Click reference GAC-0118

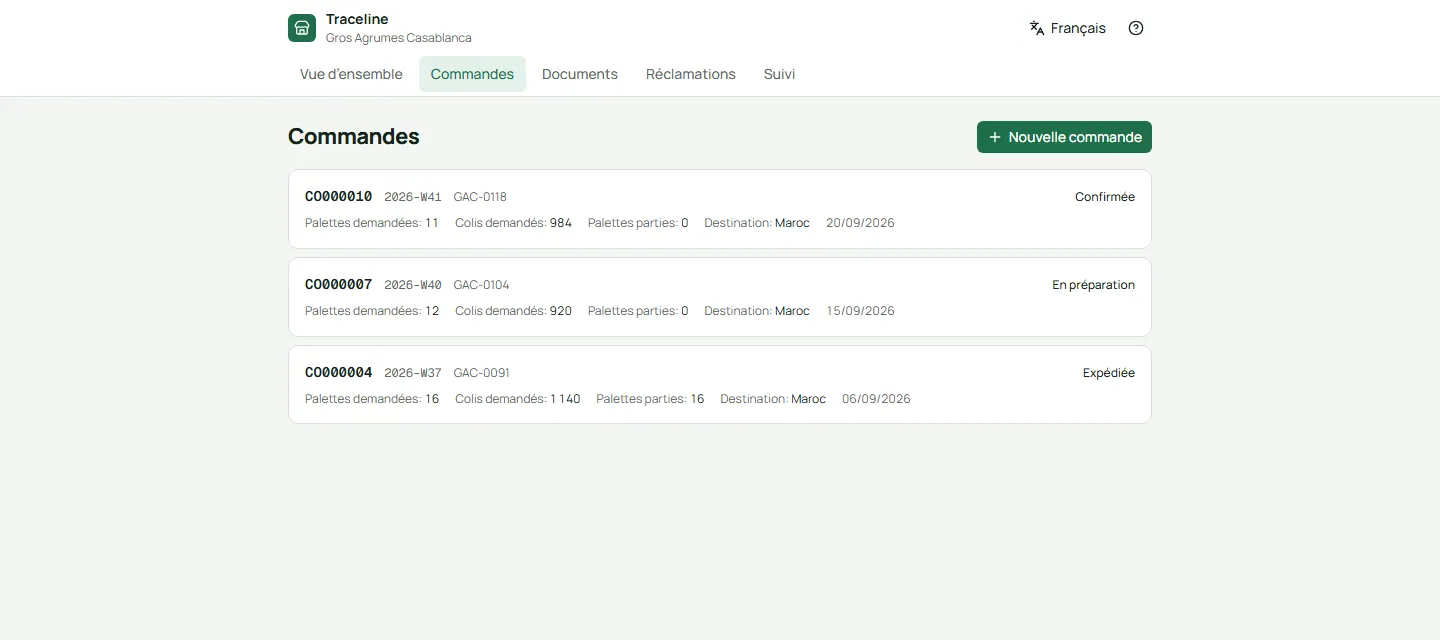tap(480, 197)
